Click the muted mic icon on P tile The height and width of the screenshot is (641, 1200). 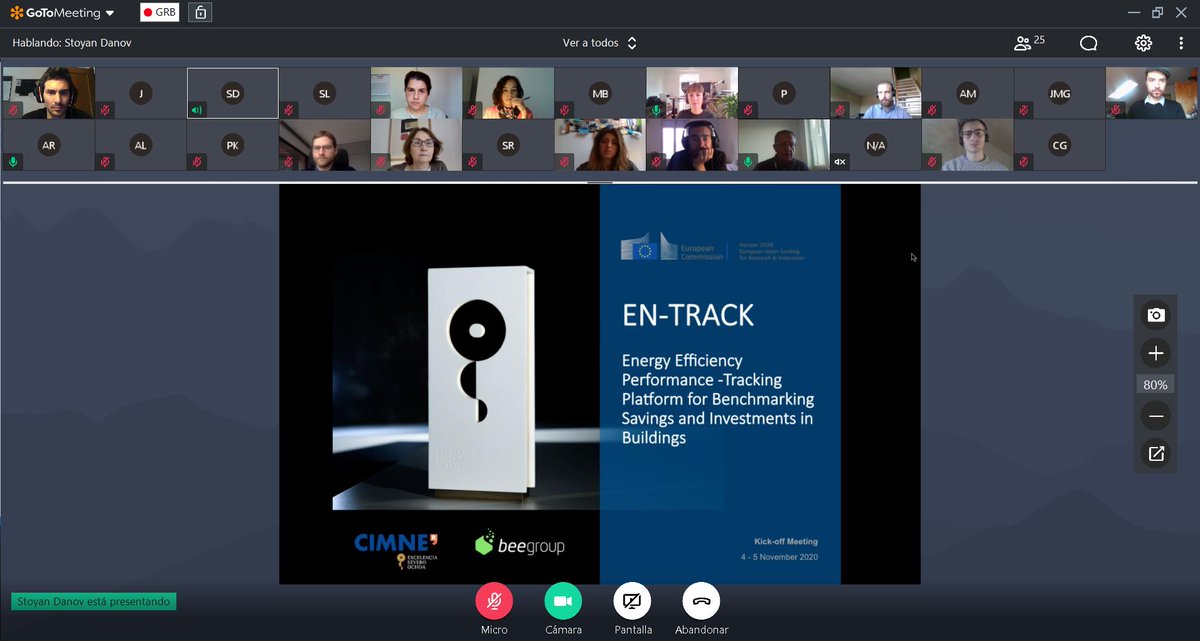[x=748, y=110]
